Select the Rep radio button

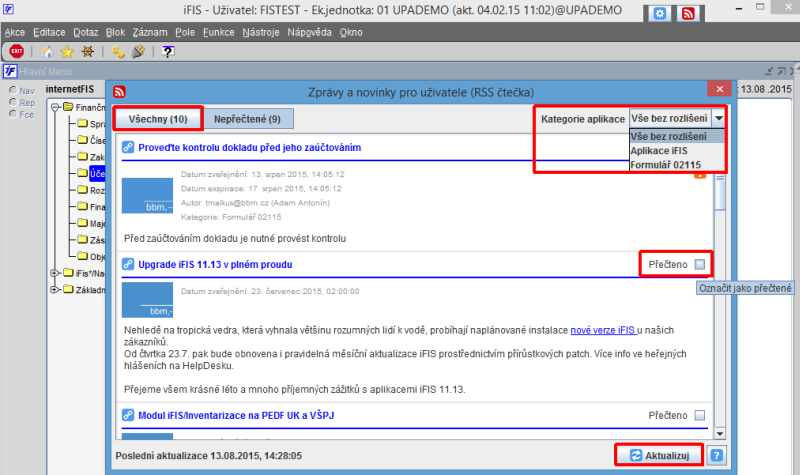(13, 103)
